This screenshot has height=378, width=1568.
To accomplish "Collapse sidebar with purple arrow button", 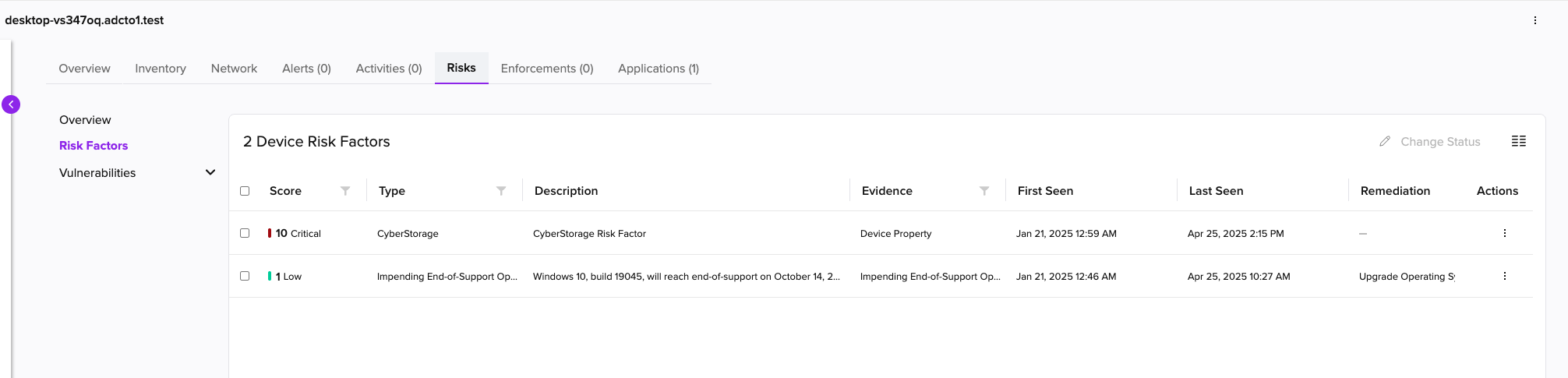I will 11,104.
